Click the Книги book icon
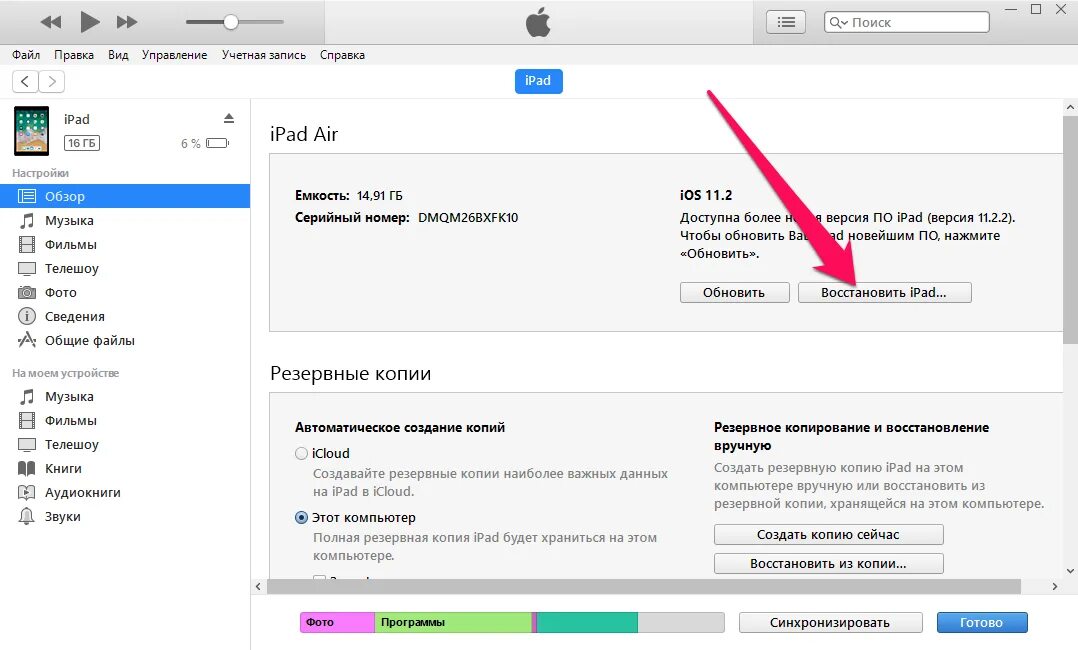Viewport: 1078px width, 650px height. pos(27,468)
